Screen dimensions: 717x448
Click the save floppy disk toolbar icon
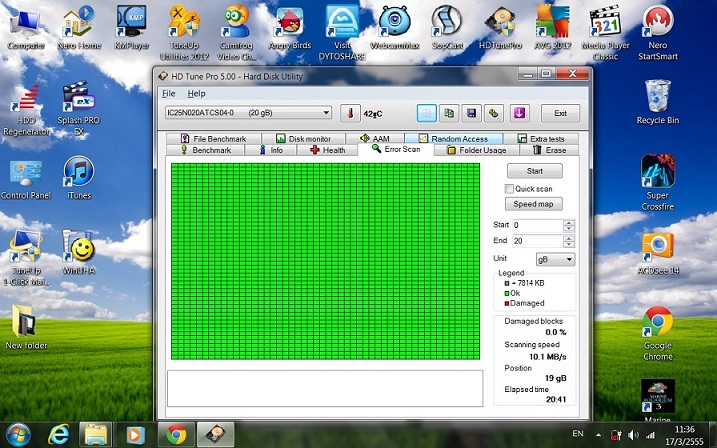pos(472,113)
